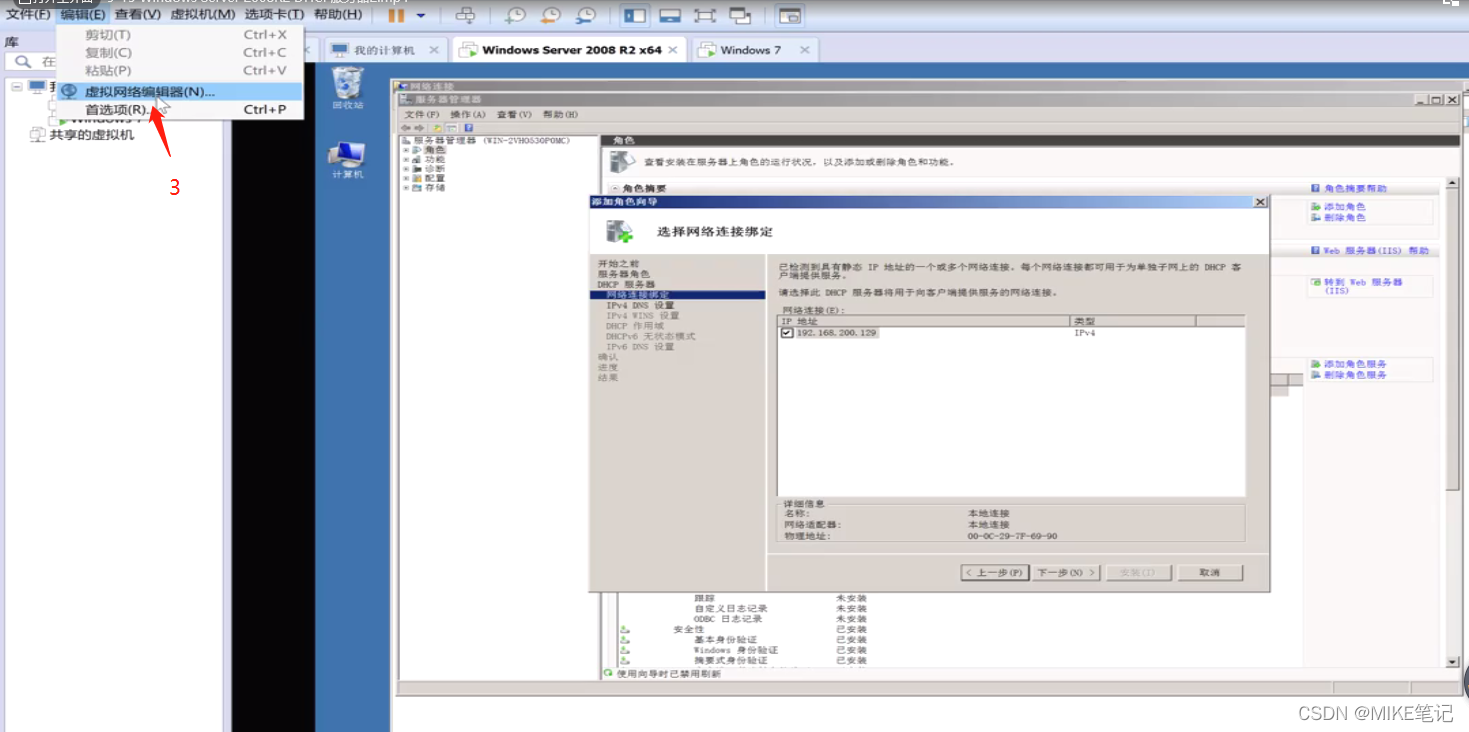Select the 开始之前 wizard step
Image resolution: width=1469 pixels, height=732 pixels.
click(618, 264)
